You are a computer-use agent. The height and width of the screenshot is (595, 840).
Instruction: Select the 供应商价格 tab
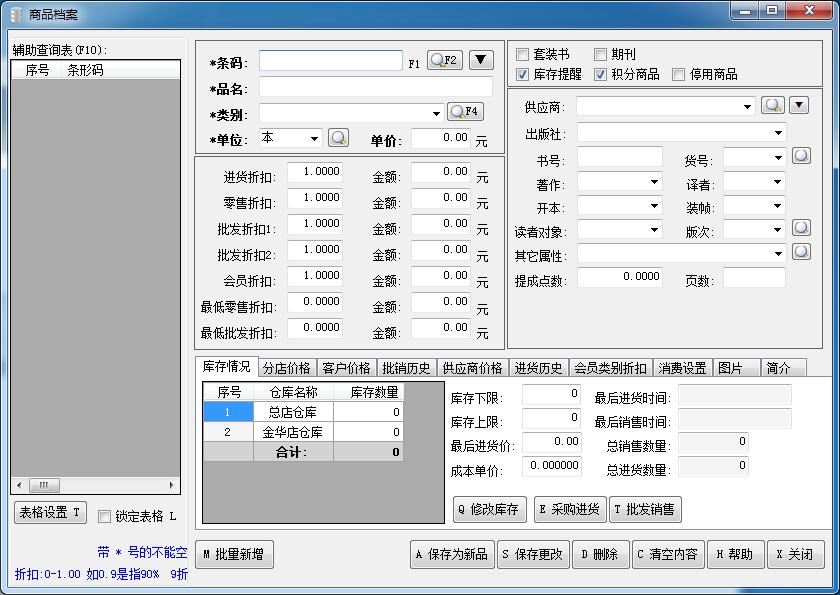click(x=472, y=368)
